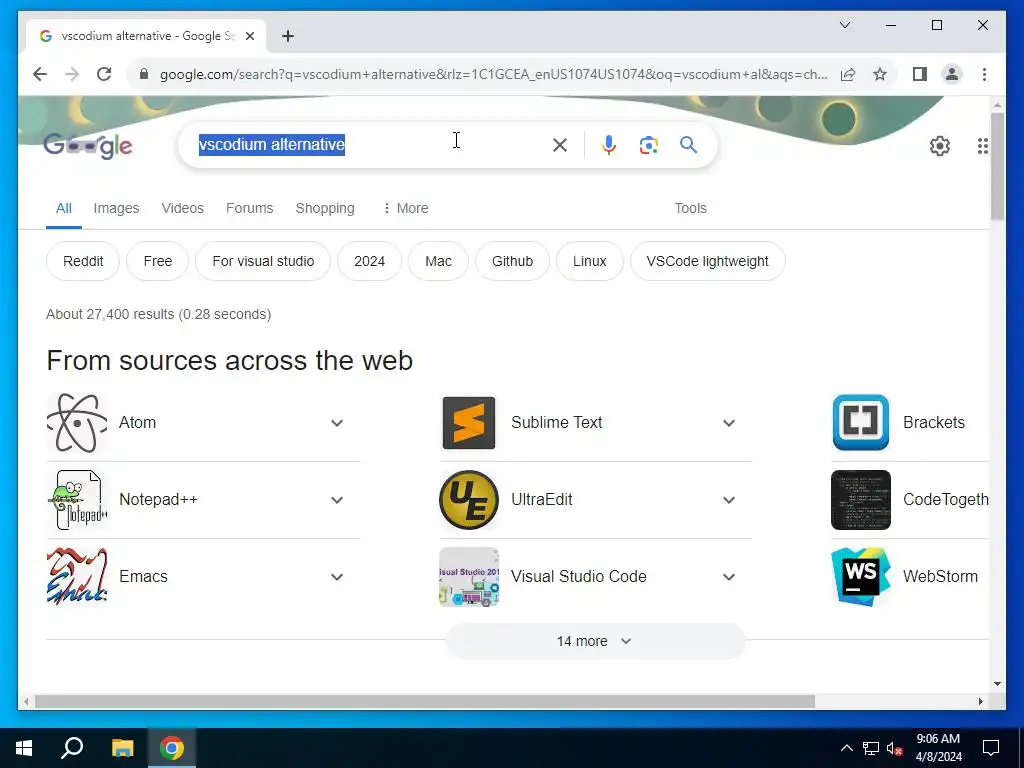Image resolution: width=1024 pixels, height=768 pixels.
Task: Close the vscodium alternative tab
Action: tap(249, 36)
